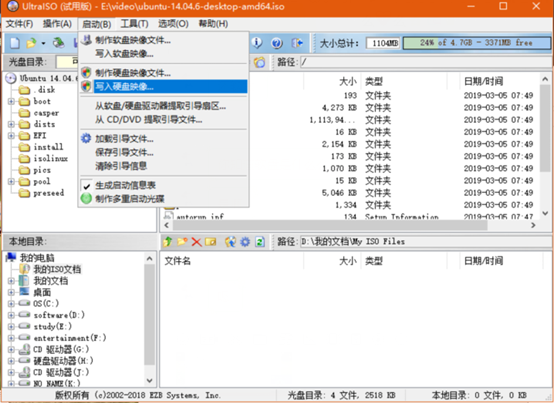
Task: Open the 工具(T) menu
Action: click(134, 24)
